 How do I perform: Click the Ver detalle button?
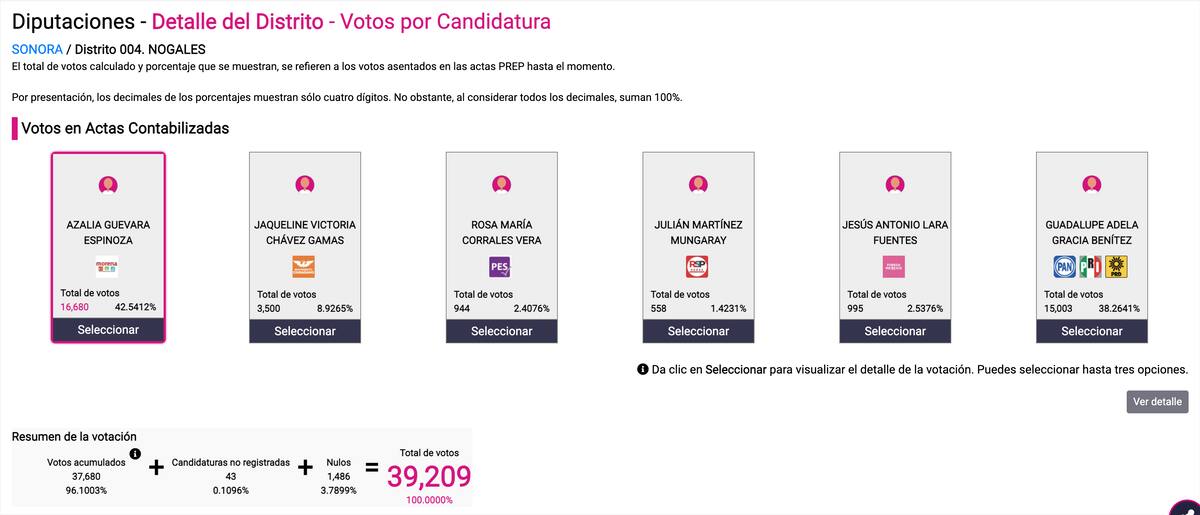1157,401
